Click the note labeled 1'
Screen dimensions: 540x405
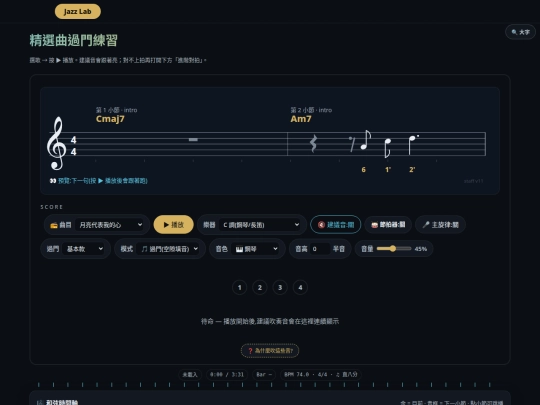pos(387,147)
